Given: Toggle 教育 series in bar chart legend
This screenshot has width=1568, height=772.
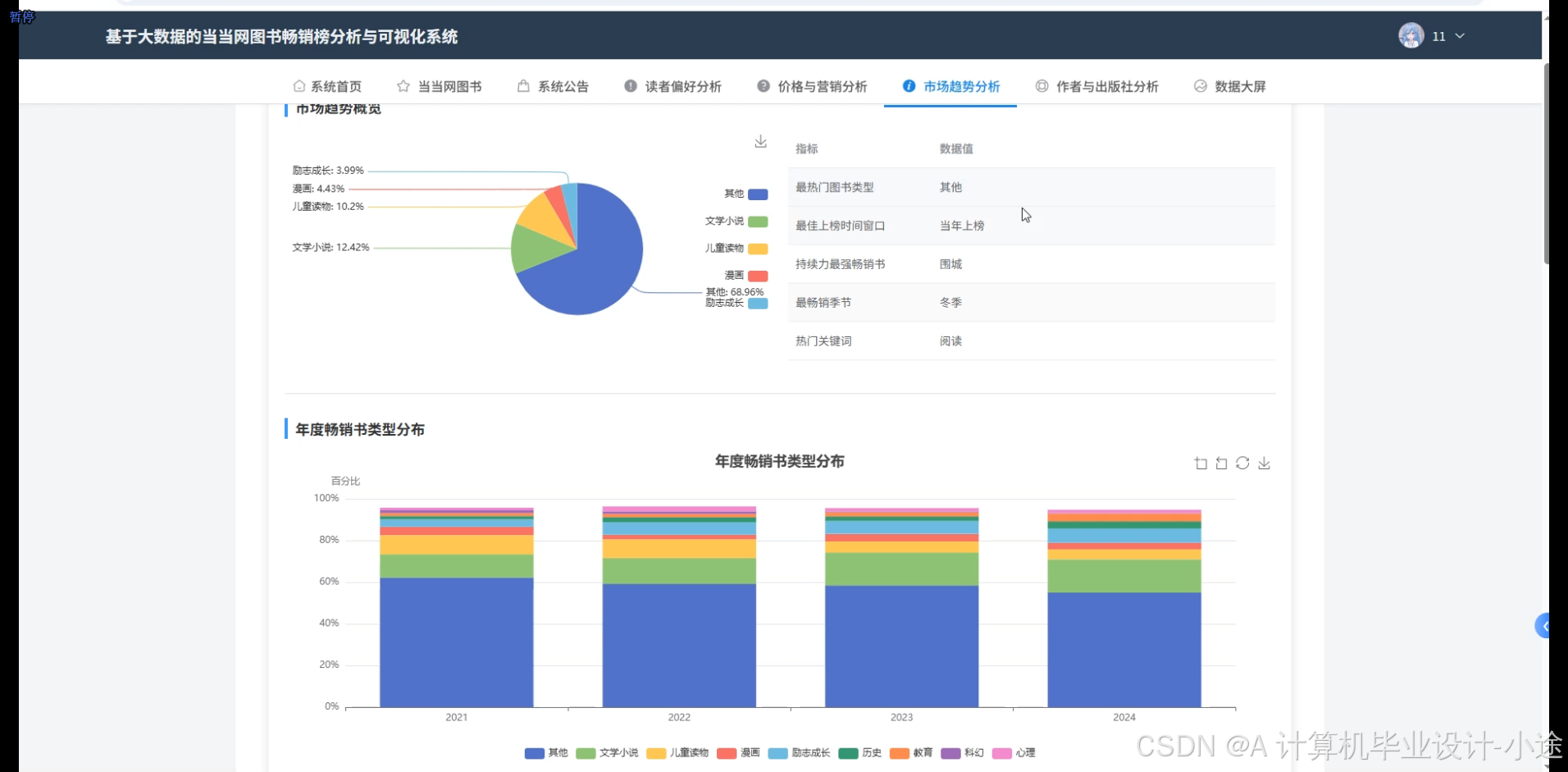Looking at the screenshot, I should pos(911,753).
